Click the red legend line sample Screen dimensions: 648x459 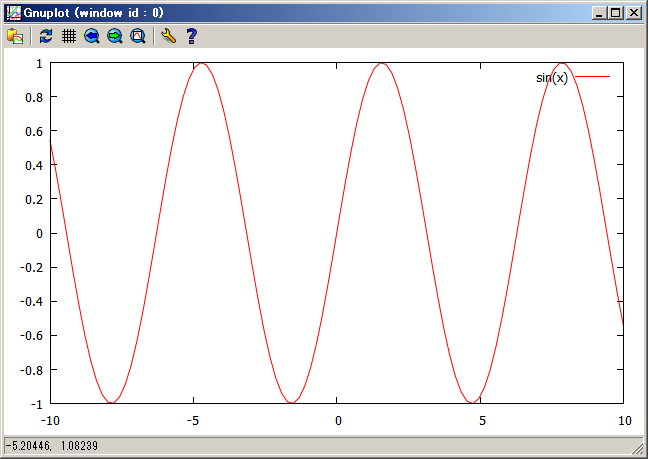pos(592,77)
